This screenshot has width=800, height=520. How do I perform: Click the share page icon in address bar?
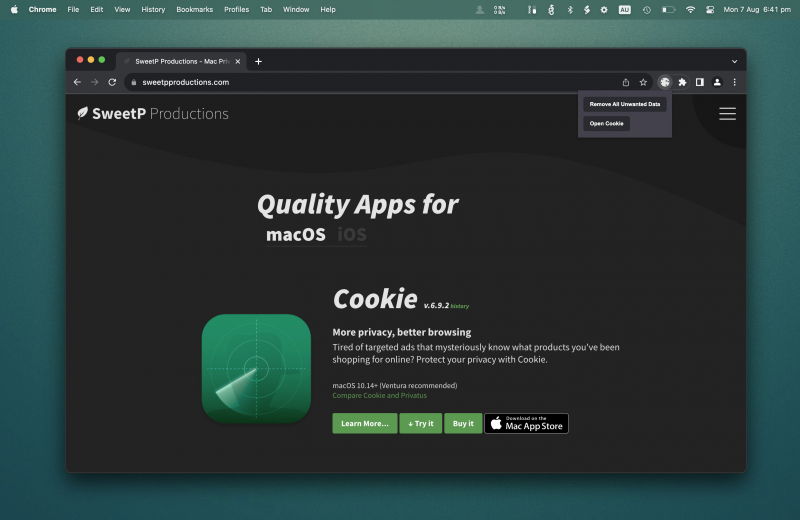click(626, 82)
